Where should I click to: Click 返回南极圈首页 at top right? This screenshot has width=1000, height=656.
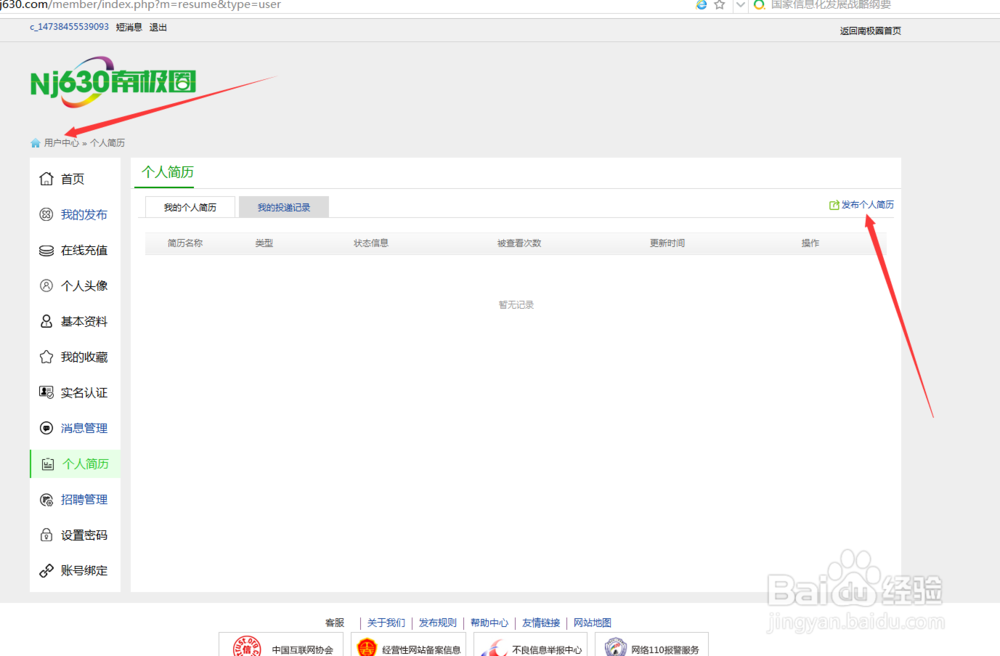pos(869,30)
